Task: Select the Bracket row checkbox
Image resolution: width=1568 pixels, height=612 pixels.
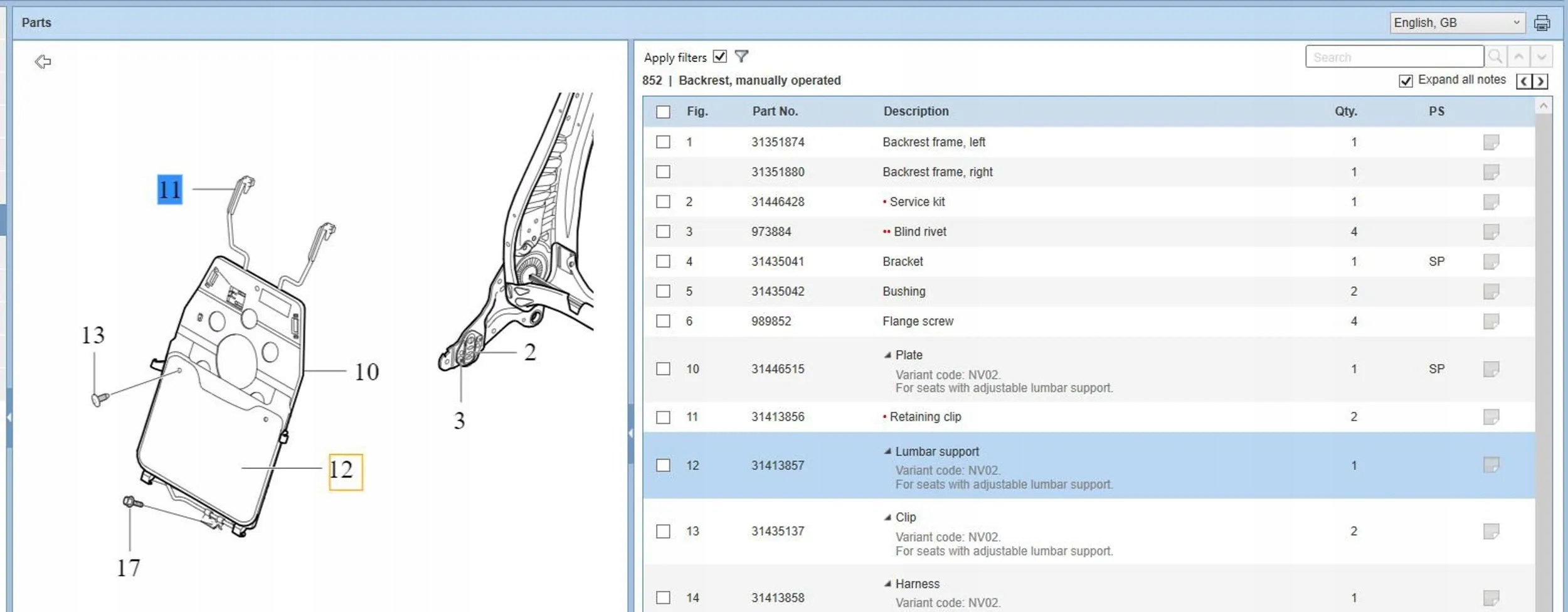Action: click(663, 261)
